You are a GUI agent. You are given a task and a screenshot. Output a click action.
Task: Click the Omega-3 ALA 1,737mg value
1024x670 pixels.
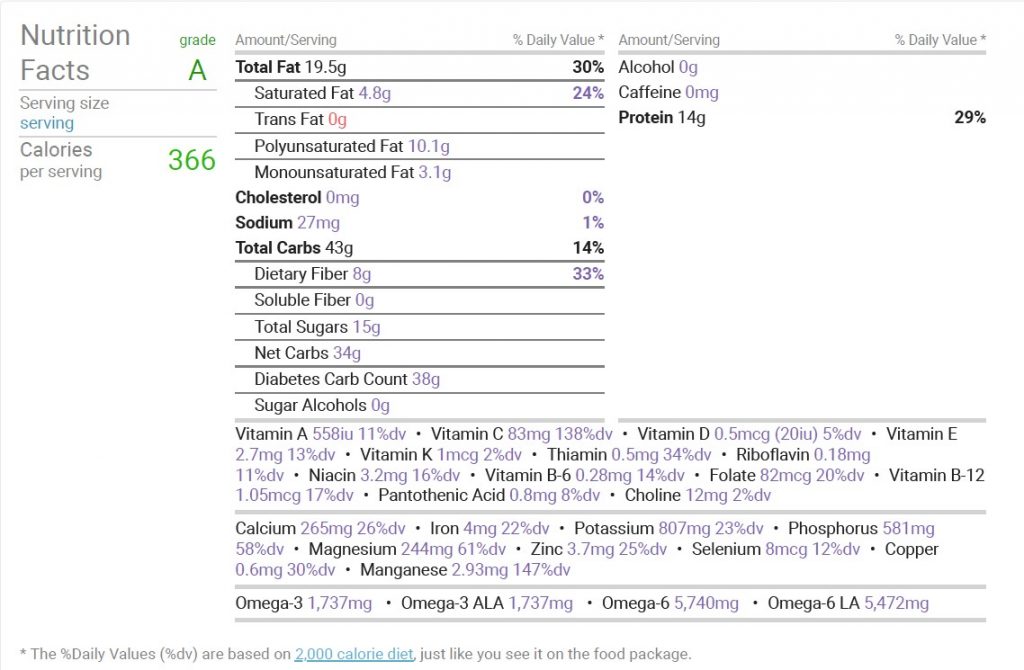540,603
